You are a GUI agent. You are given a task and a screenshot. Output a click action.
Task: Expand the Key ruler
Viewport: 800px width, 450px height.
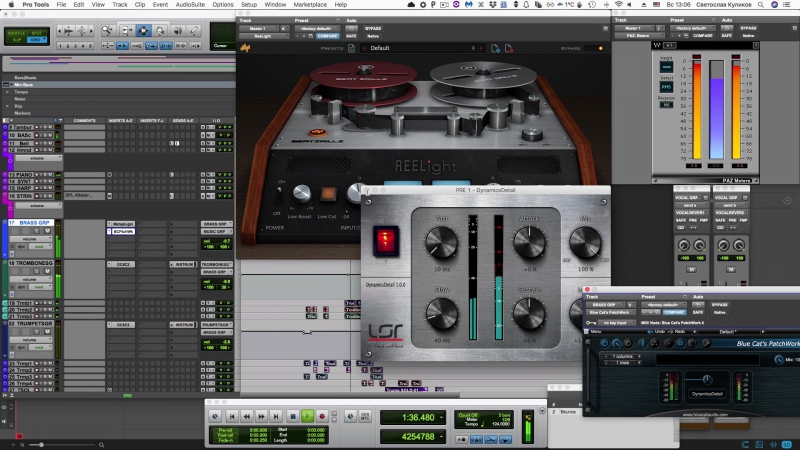click(7, 106)
